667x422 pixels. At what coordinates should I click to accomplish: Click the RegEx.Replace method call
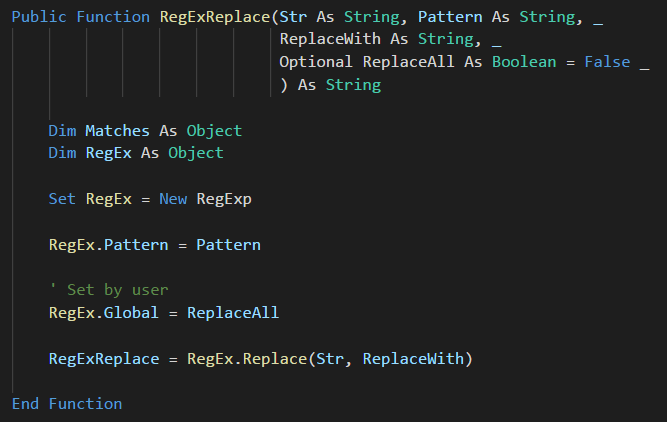click(247, 359)
